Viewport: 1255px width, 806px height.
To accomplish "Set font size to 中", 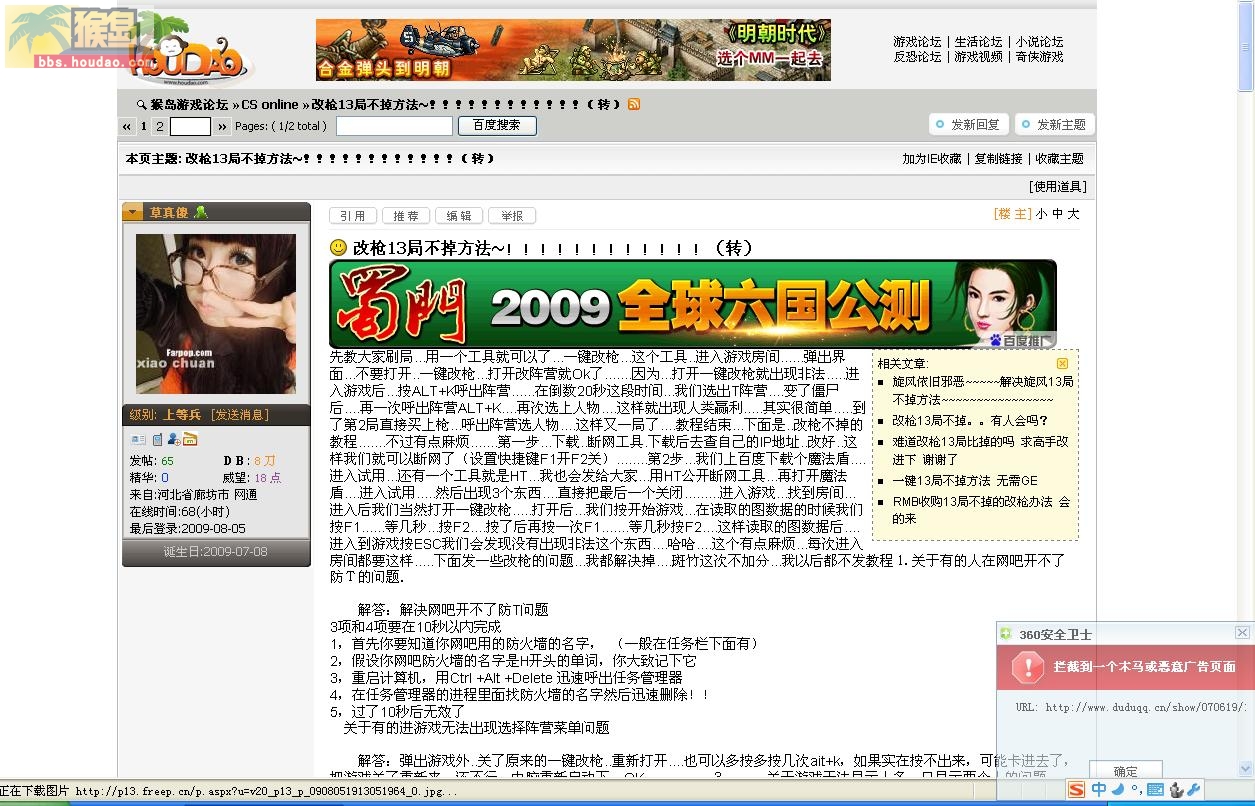I will click(x=1057, y=214).
